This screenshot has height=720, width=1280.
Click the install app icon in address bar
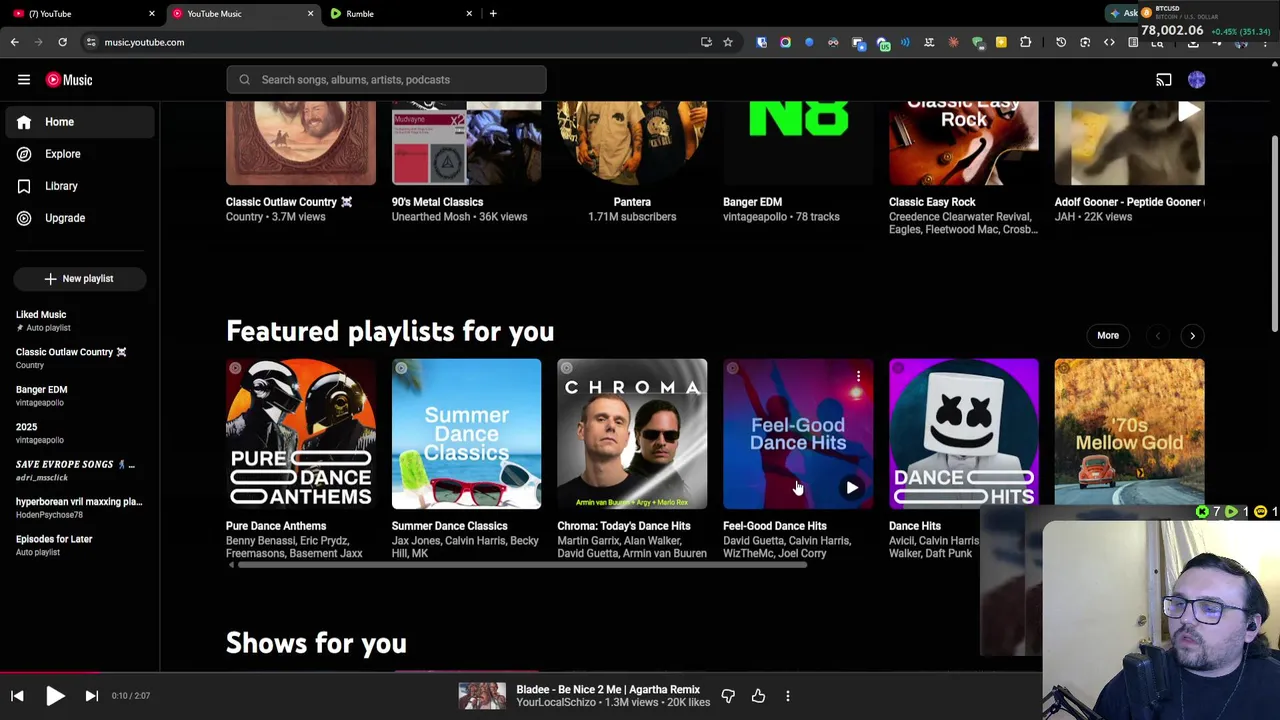tap(706, 42)
